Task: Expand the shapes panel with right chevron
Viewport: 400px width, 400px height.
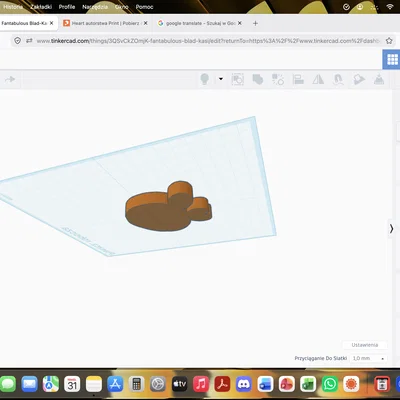Action: (x=391, y=229)
